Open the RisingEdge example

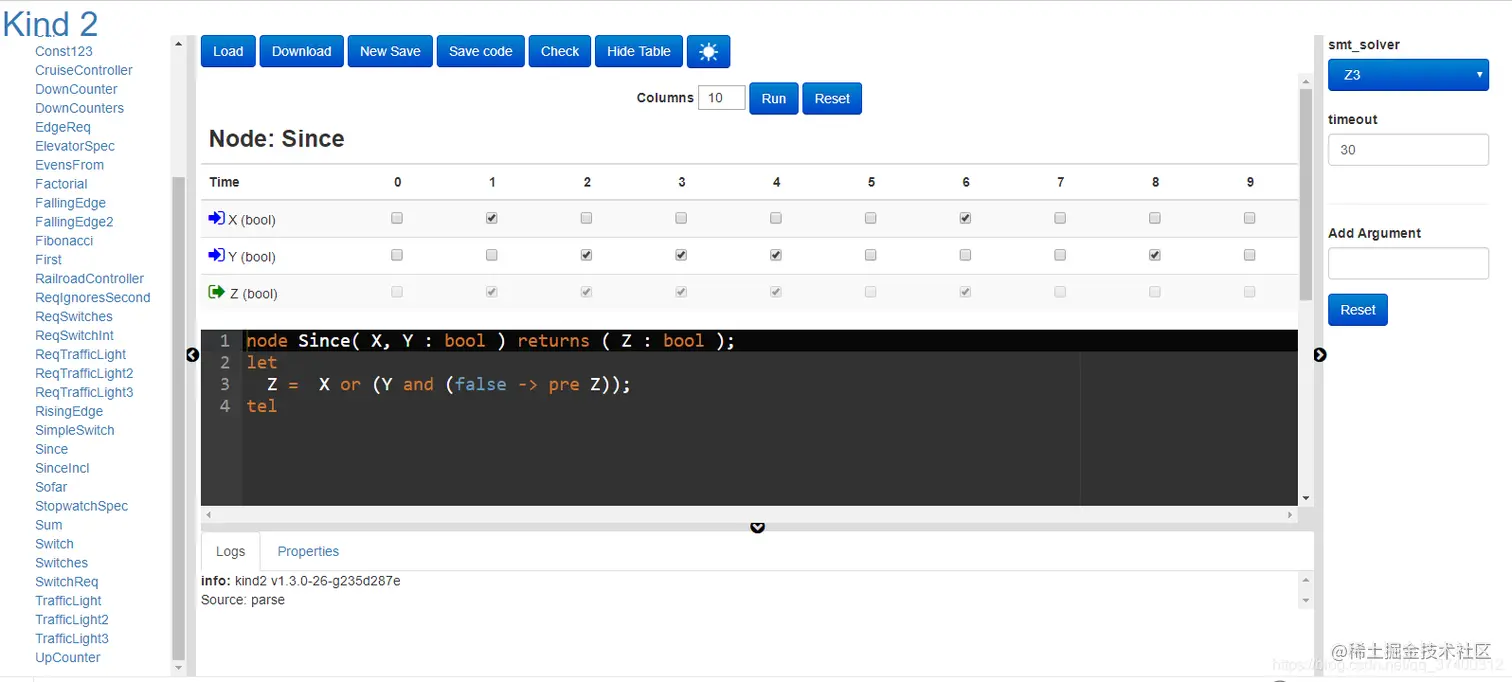(x=69, y=411)
